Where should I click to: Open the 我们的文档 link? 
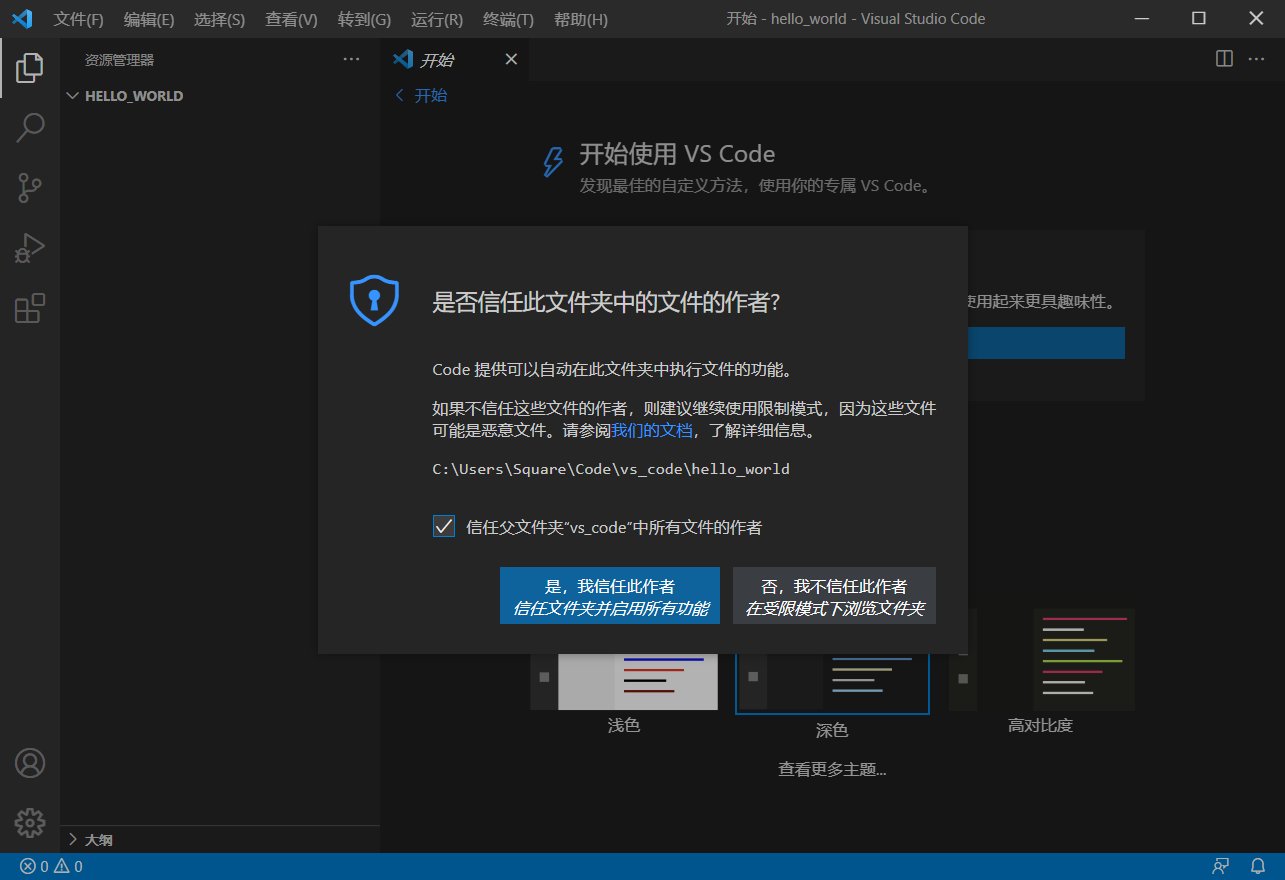pyautogui.click(x=652, y=431)
